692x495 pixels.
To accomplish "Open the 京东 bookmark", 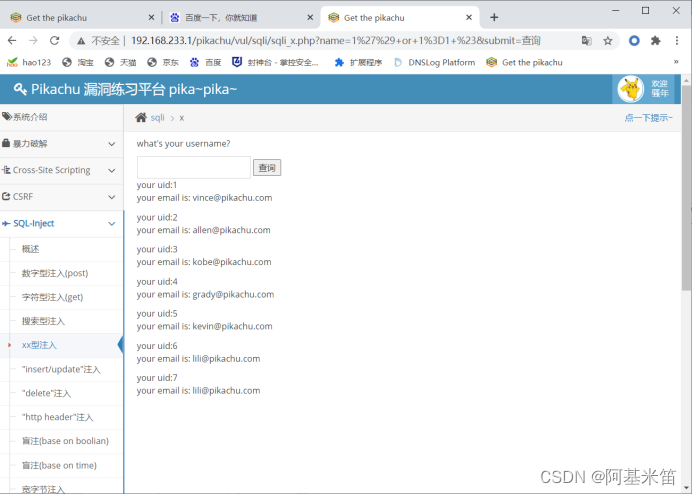I will click(x=163, y=62).
